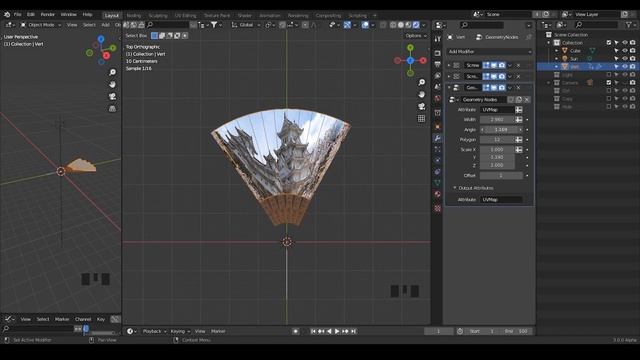Click the Marker menu in timeline footer
640x360 pixels.
click(x=218, y=331)
